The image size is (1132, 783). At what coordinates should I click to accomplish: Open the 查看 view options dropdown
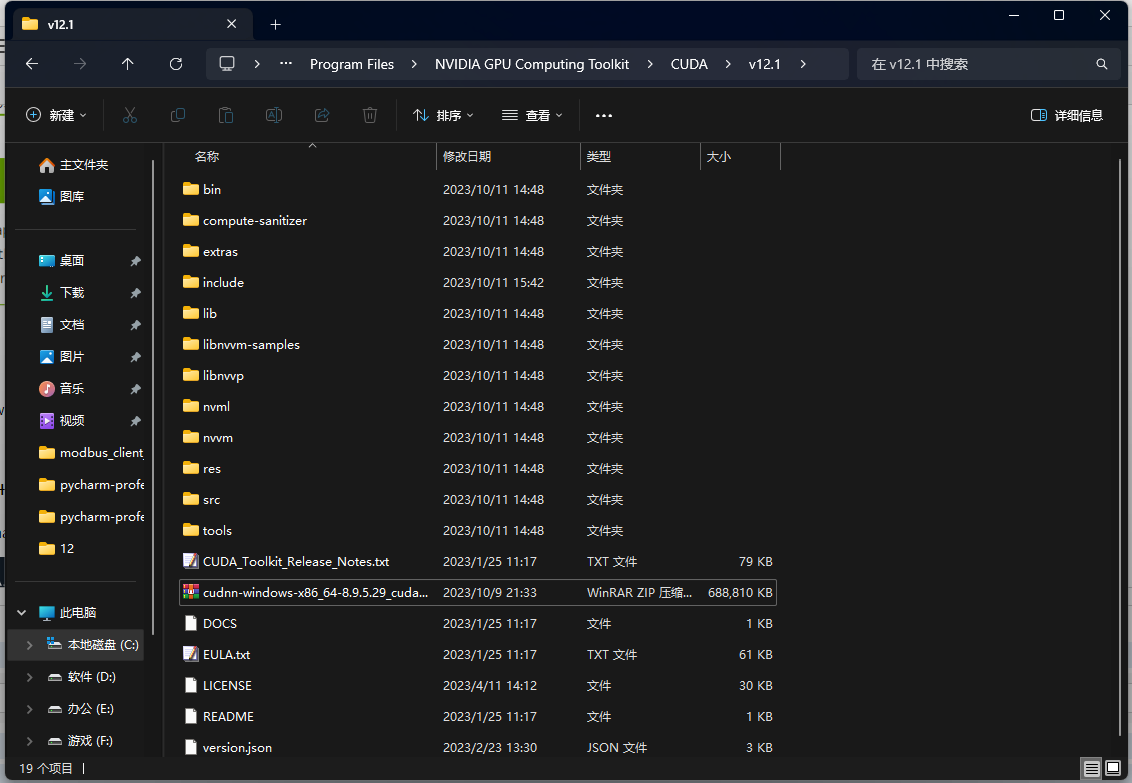click(x=533, y=114)
